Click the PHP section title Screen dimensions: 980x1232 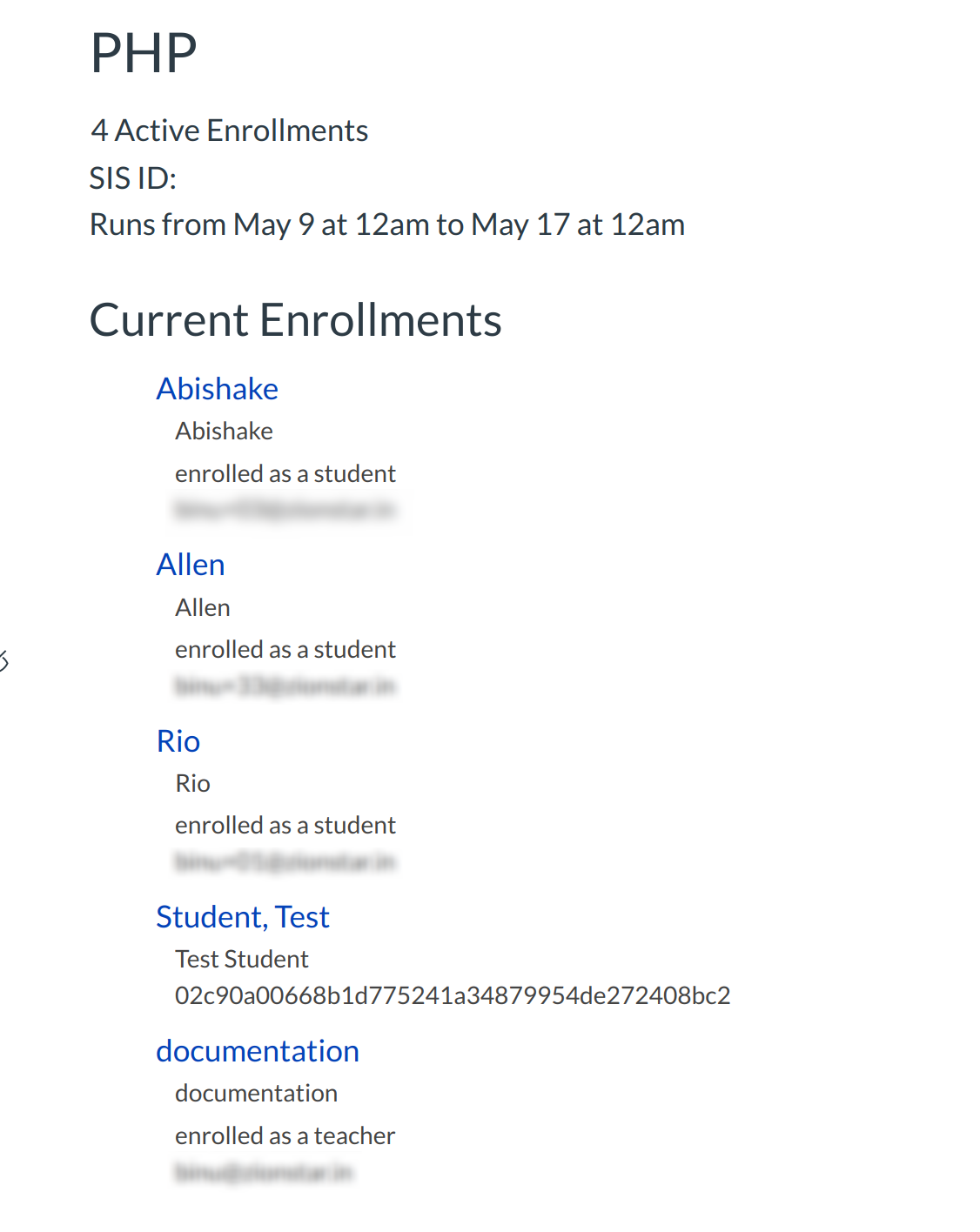144,53
